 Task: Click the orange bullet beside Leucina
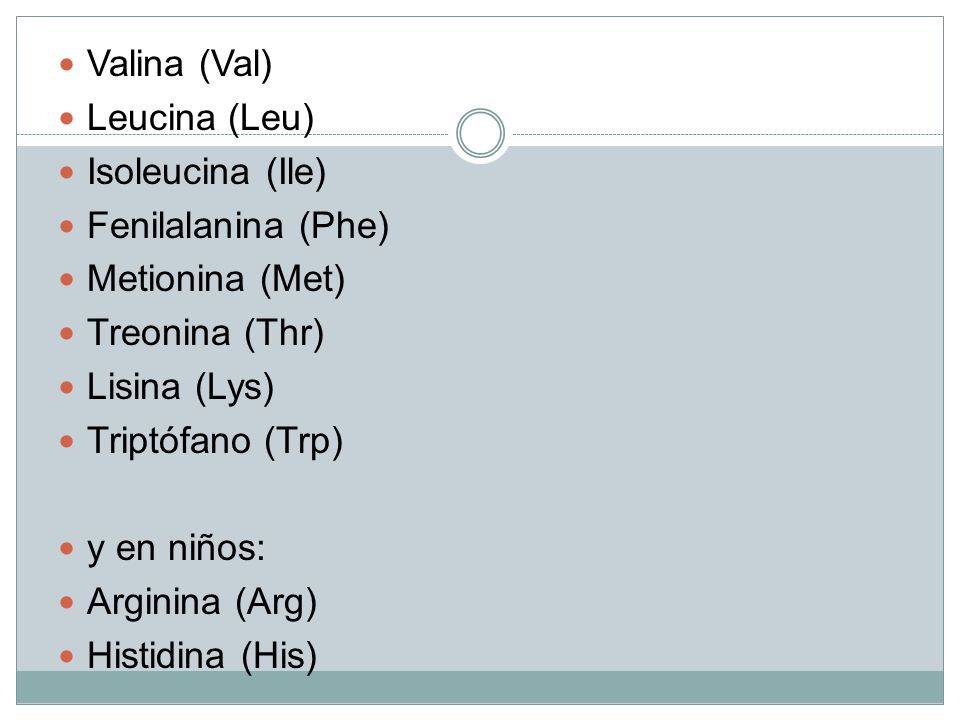click(67, 118)
